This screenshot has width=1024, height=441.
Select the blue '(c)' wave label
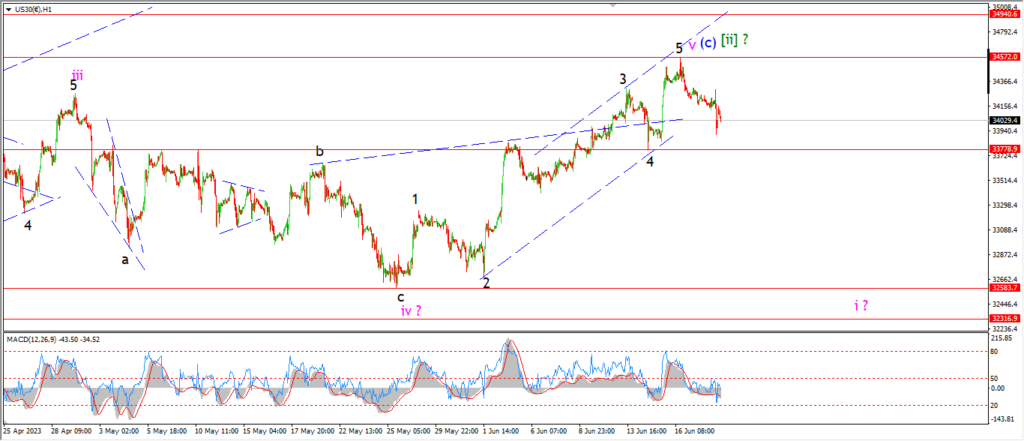[708, 42]
